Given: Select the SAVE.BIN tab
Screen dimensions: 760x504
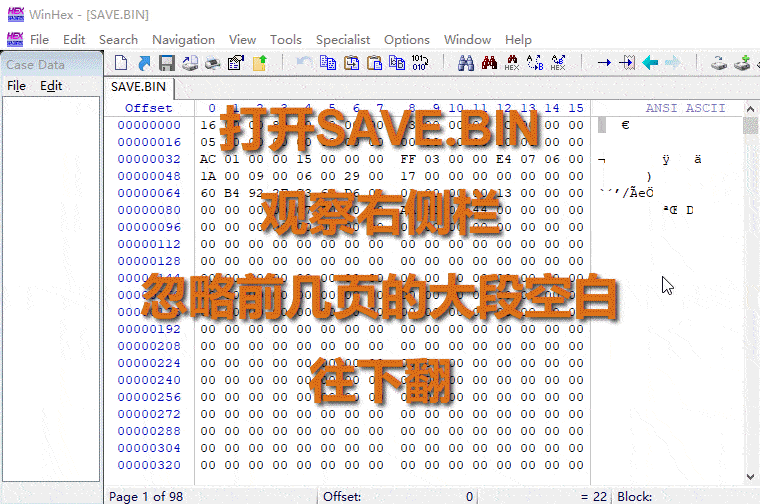Looking at the screenshot, I should [x=139, y=87].
